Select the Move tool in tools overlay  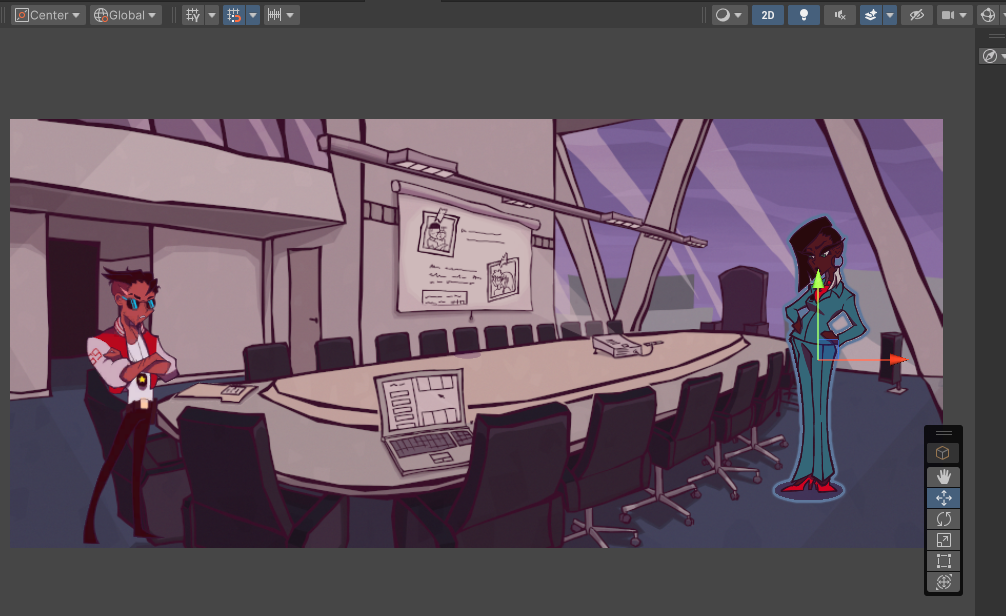point(943,498)
